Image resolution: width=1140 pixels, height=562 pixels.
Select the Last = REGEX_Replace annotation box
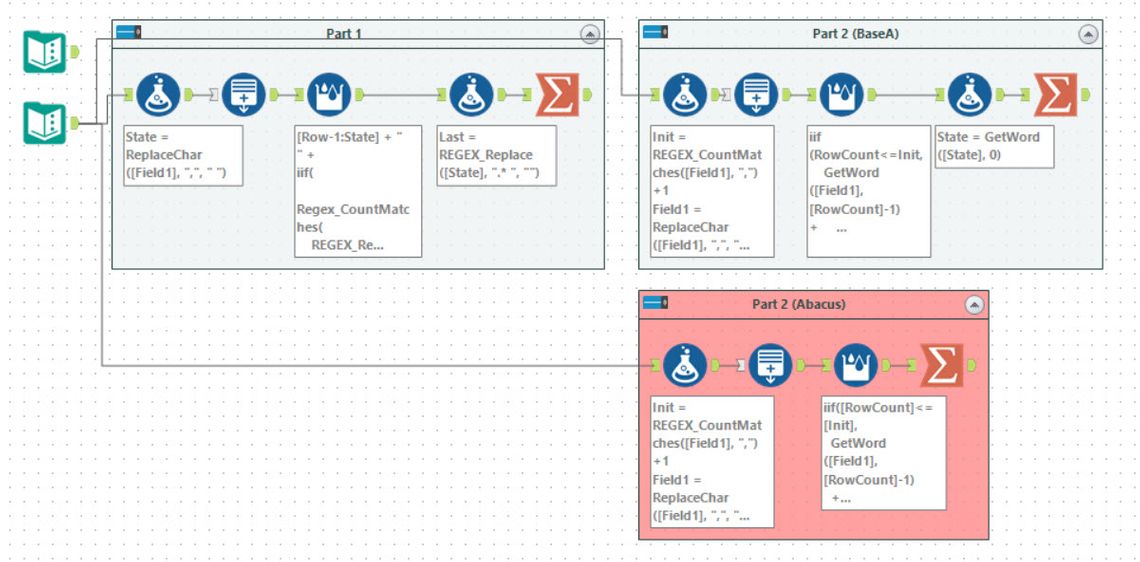coord(495,155)
